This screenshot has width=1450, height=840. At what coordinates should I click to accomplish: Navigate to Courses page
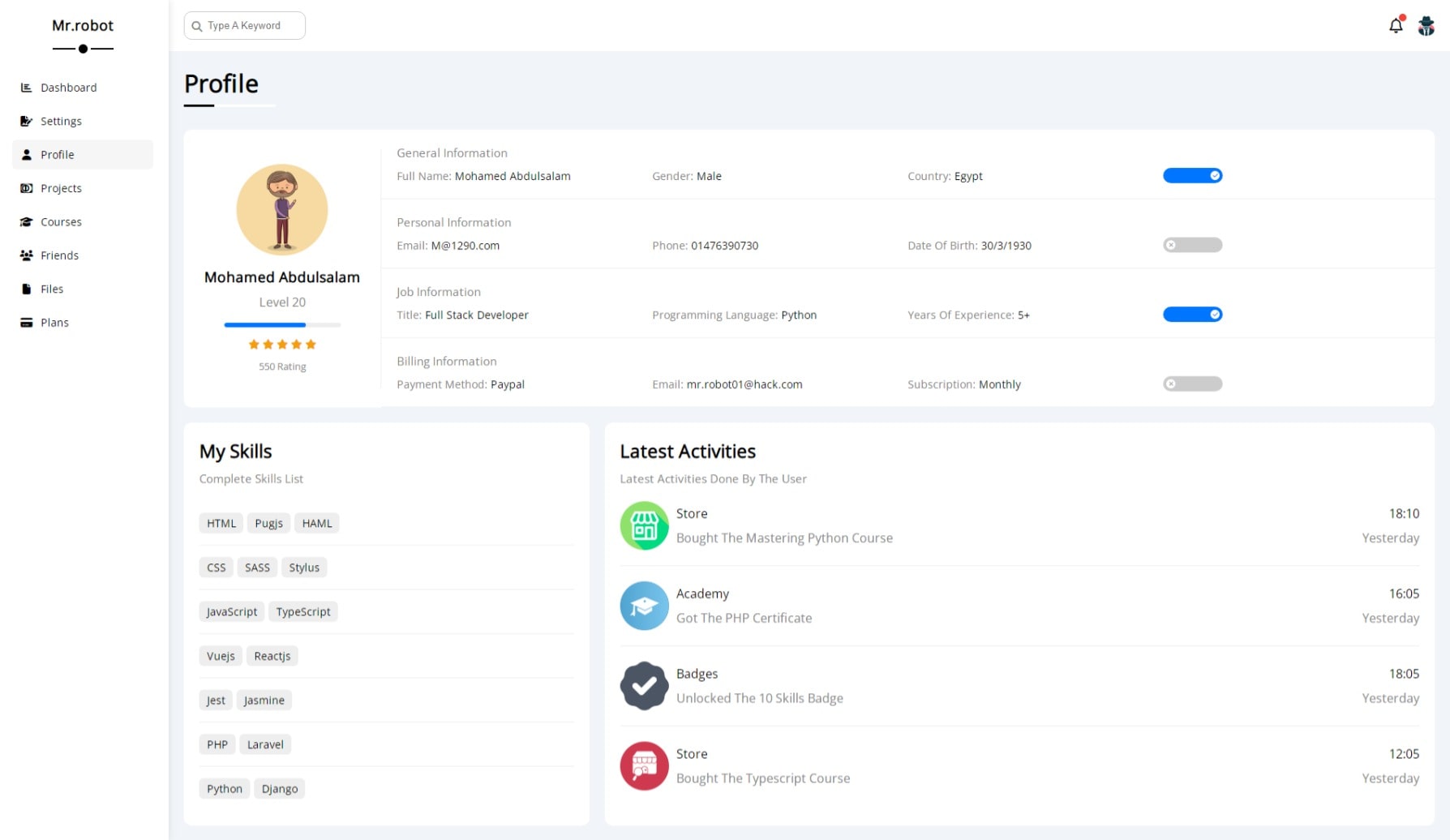[x=61, y=221]
